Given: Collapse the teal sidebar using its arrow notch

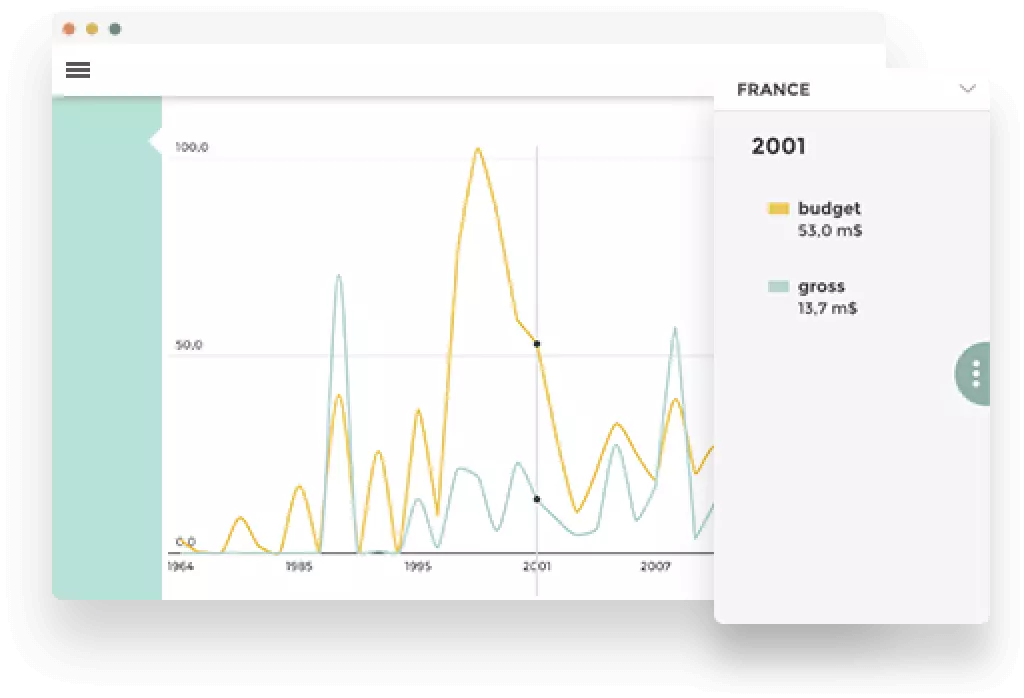Looking at the screenshot, I should pos(155,140).
